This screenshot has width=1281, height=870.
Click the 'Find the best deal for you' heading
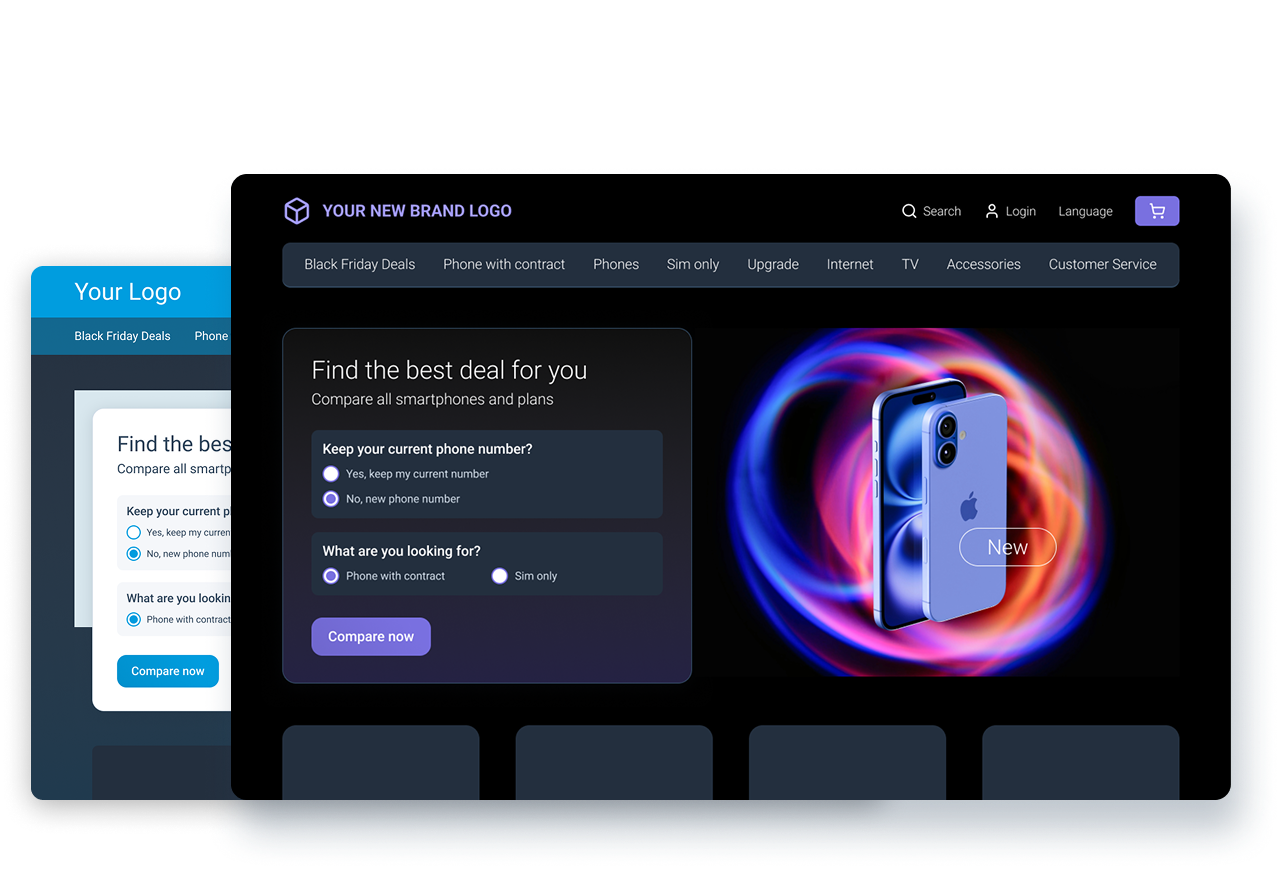(449, 370)
